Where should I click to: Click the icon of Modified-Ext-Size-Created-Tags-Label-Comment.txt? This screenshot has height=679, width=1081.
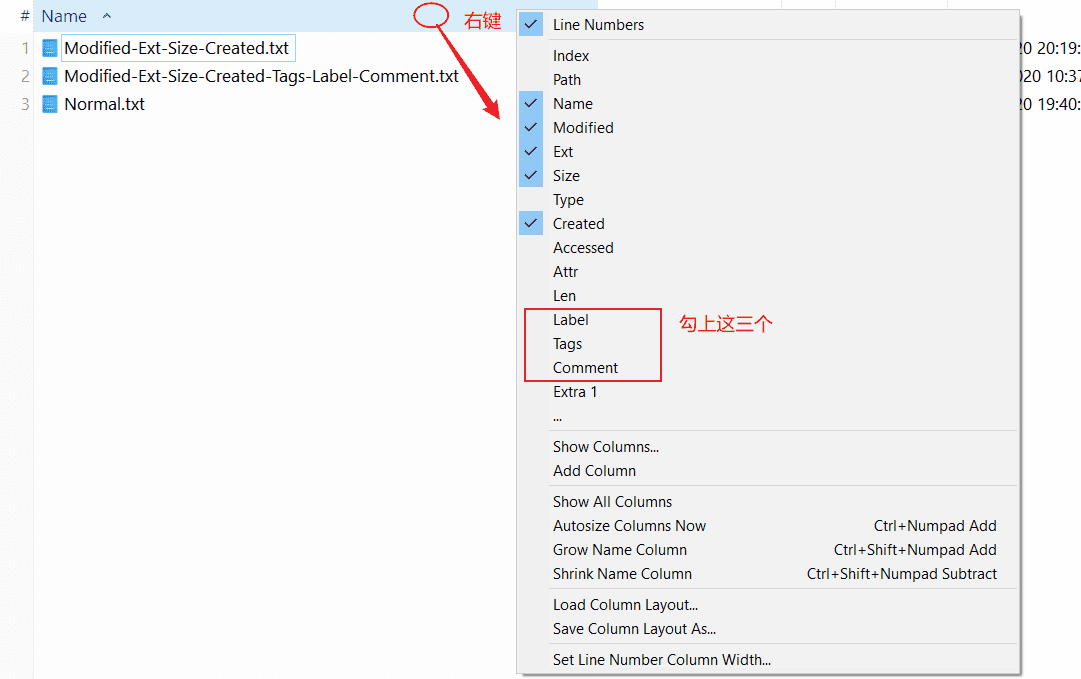pos(49,75)
